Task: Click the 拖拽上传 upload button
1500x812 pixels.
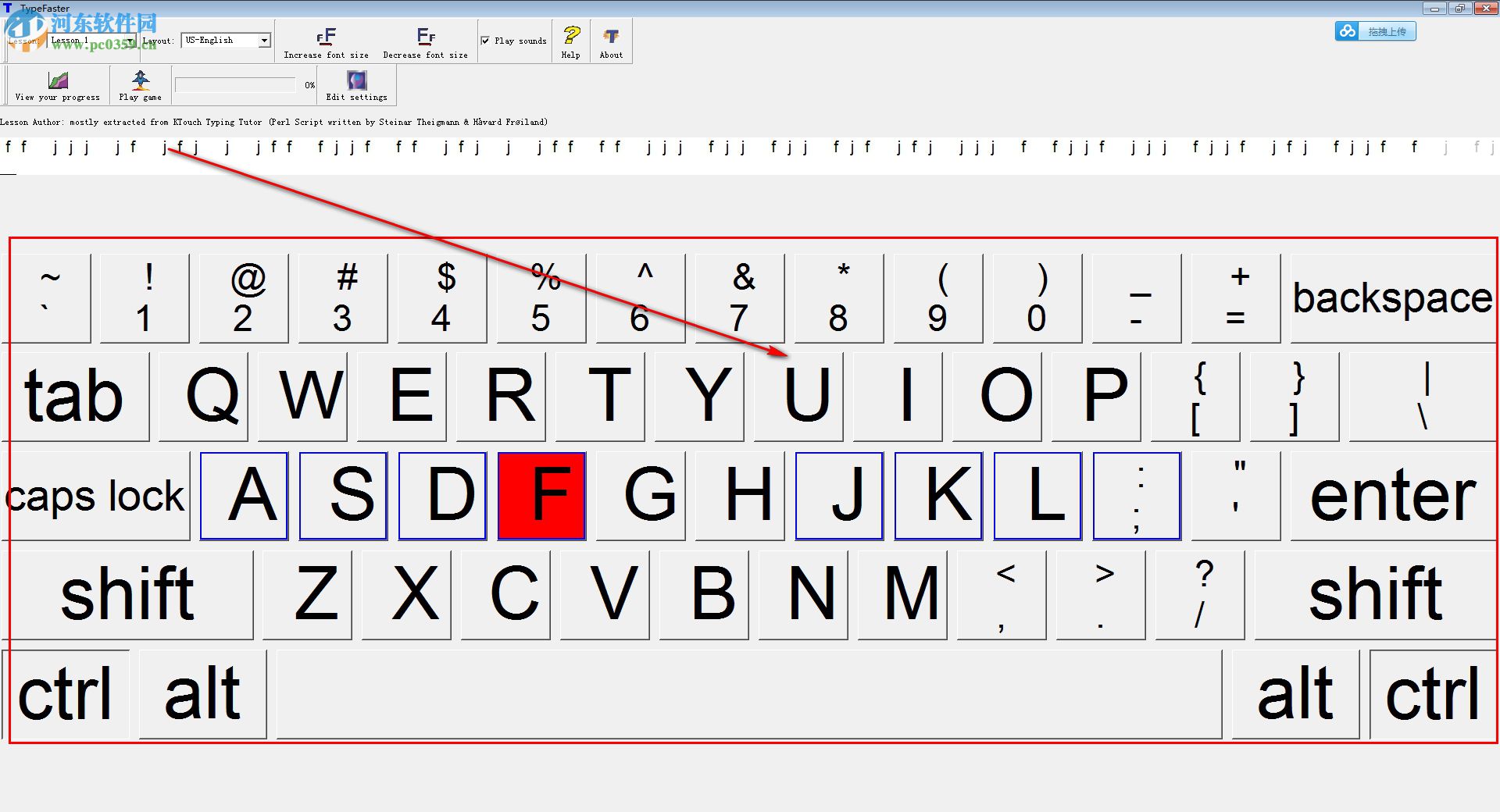Action: (x=1387, y=30)
